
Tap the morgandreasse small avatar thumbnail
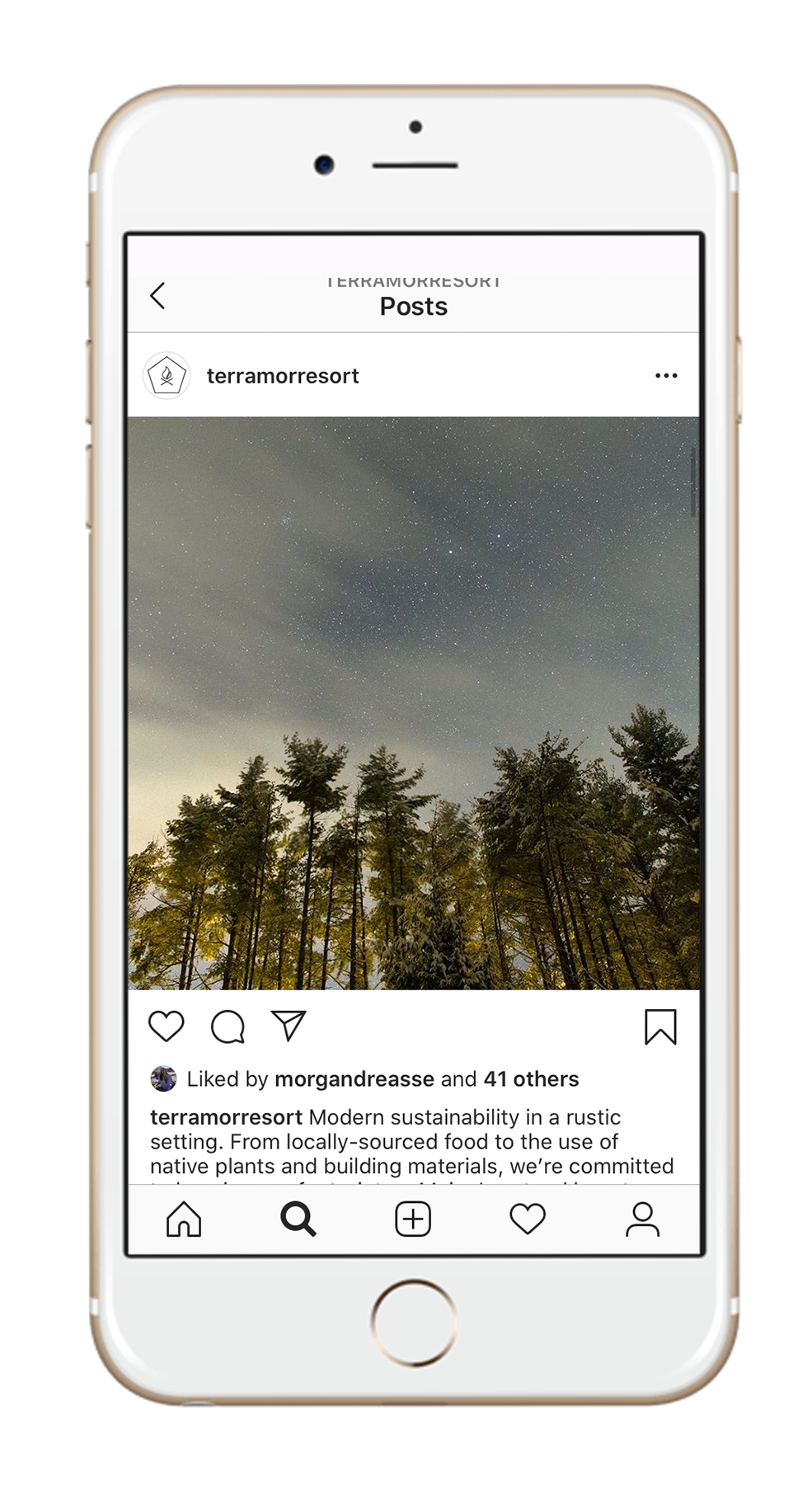pyautogui.click(x=163, y=1078)
